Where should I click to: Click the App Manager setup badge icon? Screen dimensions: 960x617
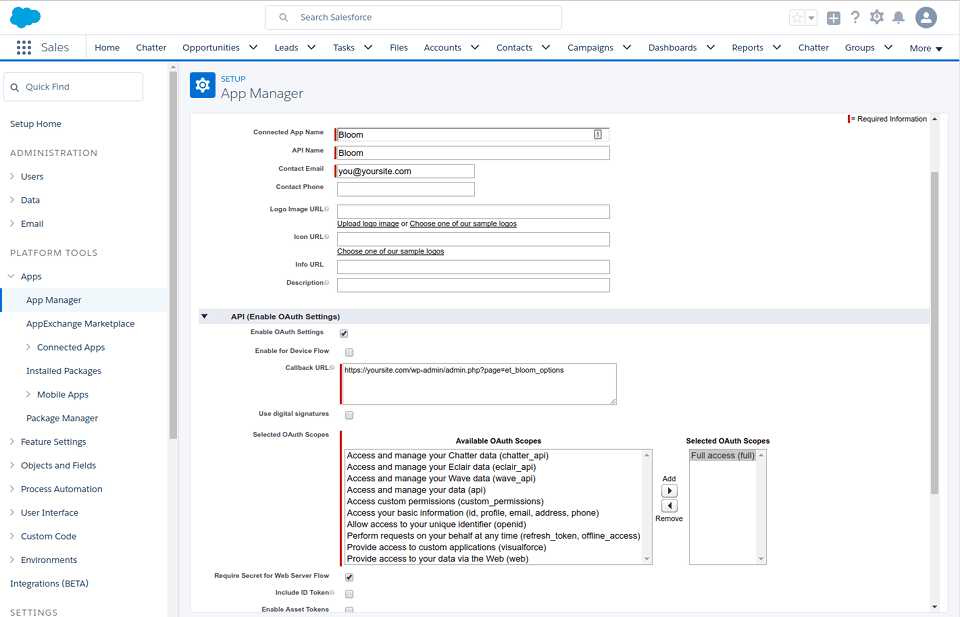tap(203, 84)
